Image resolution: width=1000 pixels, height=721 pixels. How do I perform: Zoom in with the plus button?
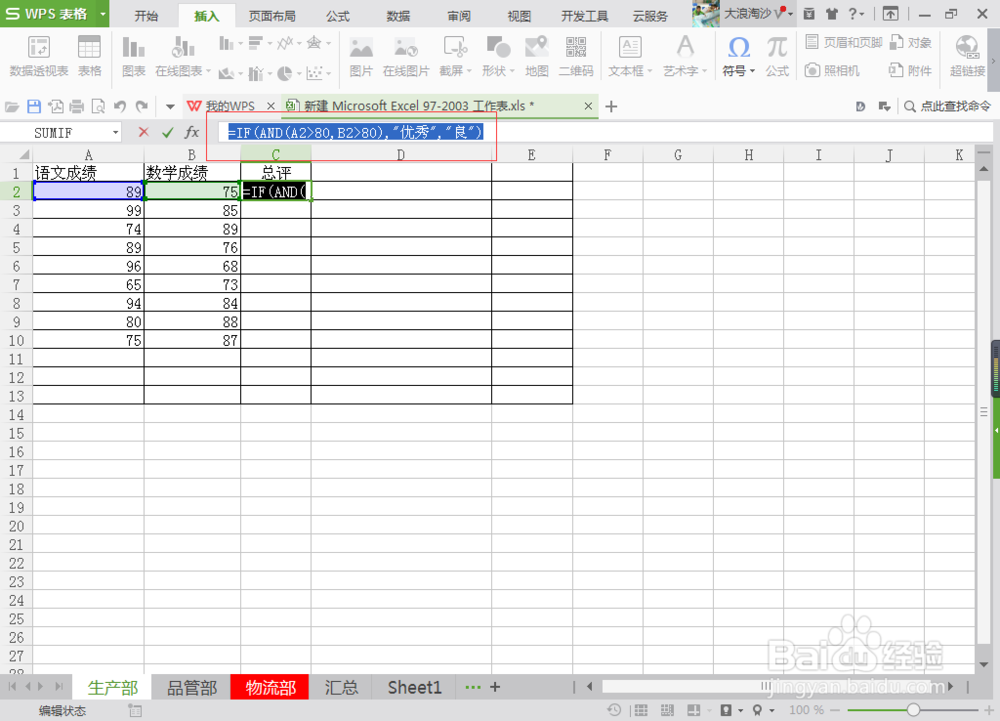[x=989, y=710]
